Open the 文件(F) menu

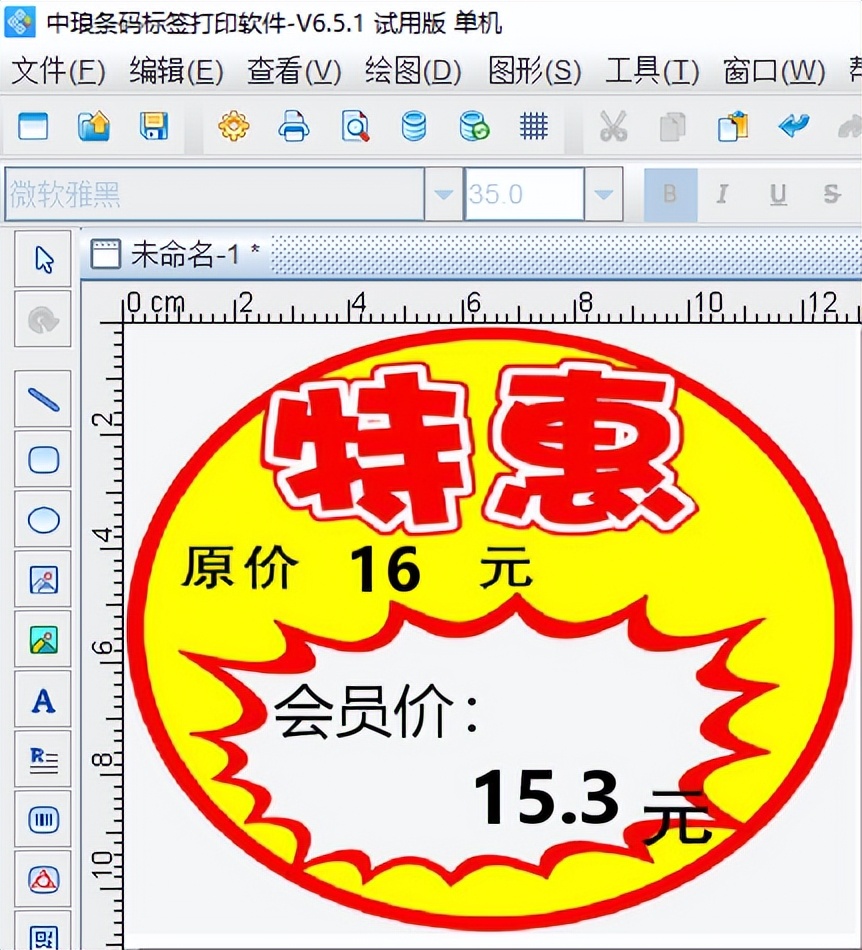pyautogui.click(x=58, y=71)
